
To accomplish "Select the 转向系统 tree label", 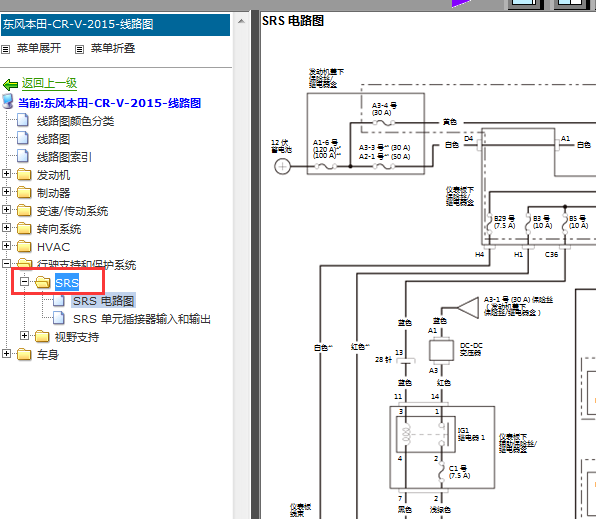I will pyautogui.click(x=59, y=229).
